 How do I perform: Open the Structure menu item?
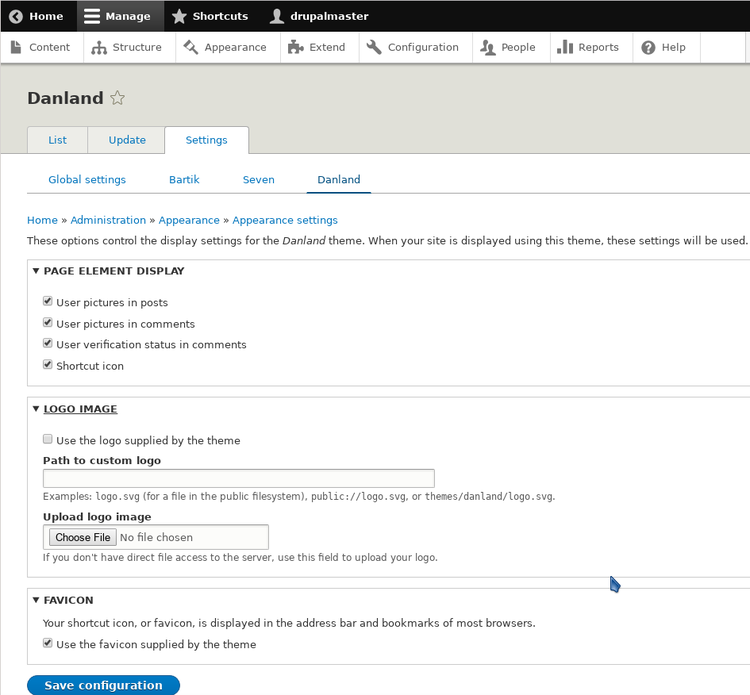coord(129,47)
